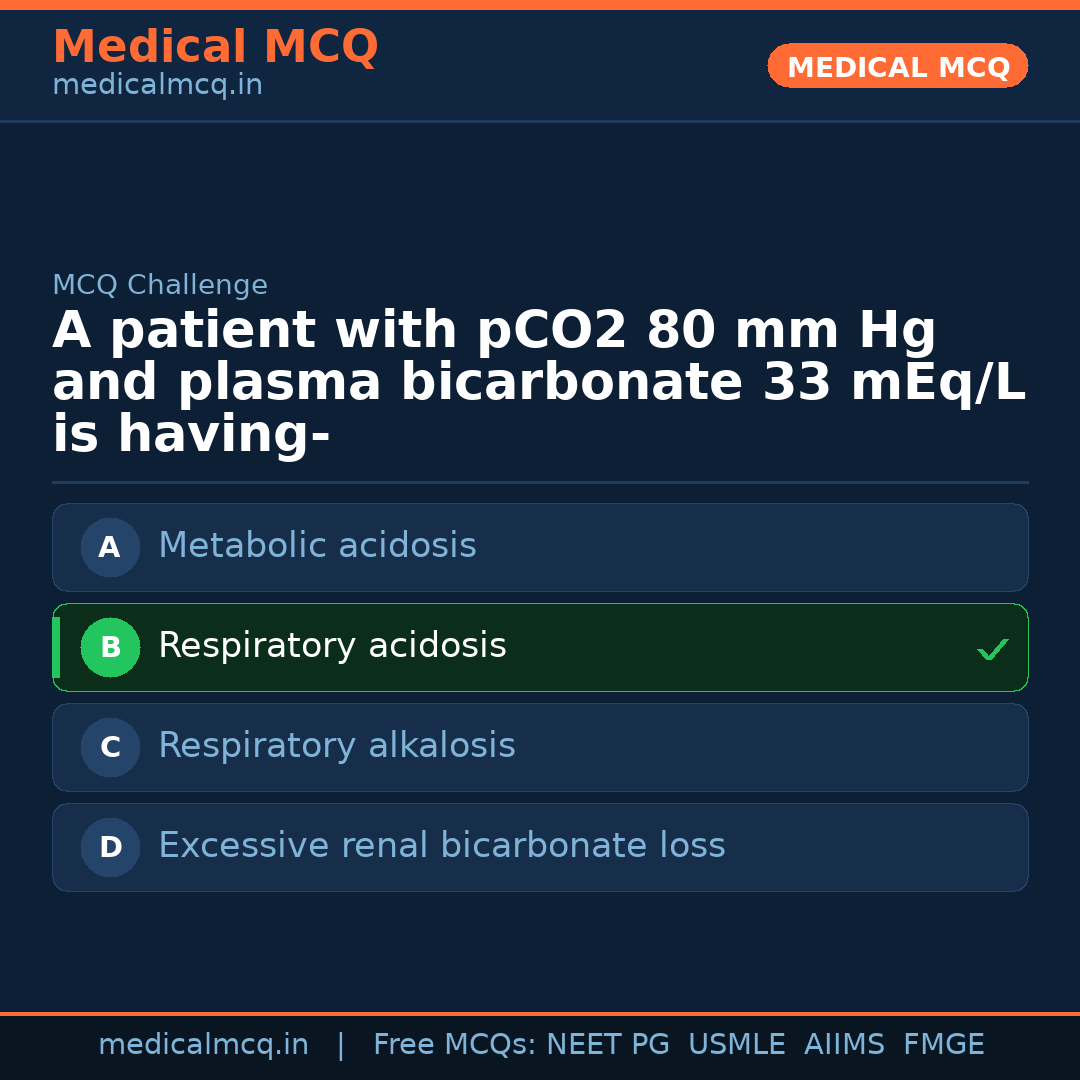This screenshot has height=1080, width=1080.
Task: Click the NEET PG label in footer
Action: coord(607,1043)
